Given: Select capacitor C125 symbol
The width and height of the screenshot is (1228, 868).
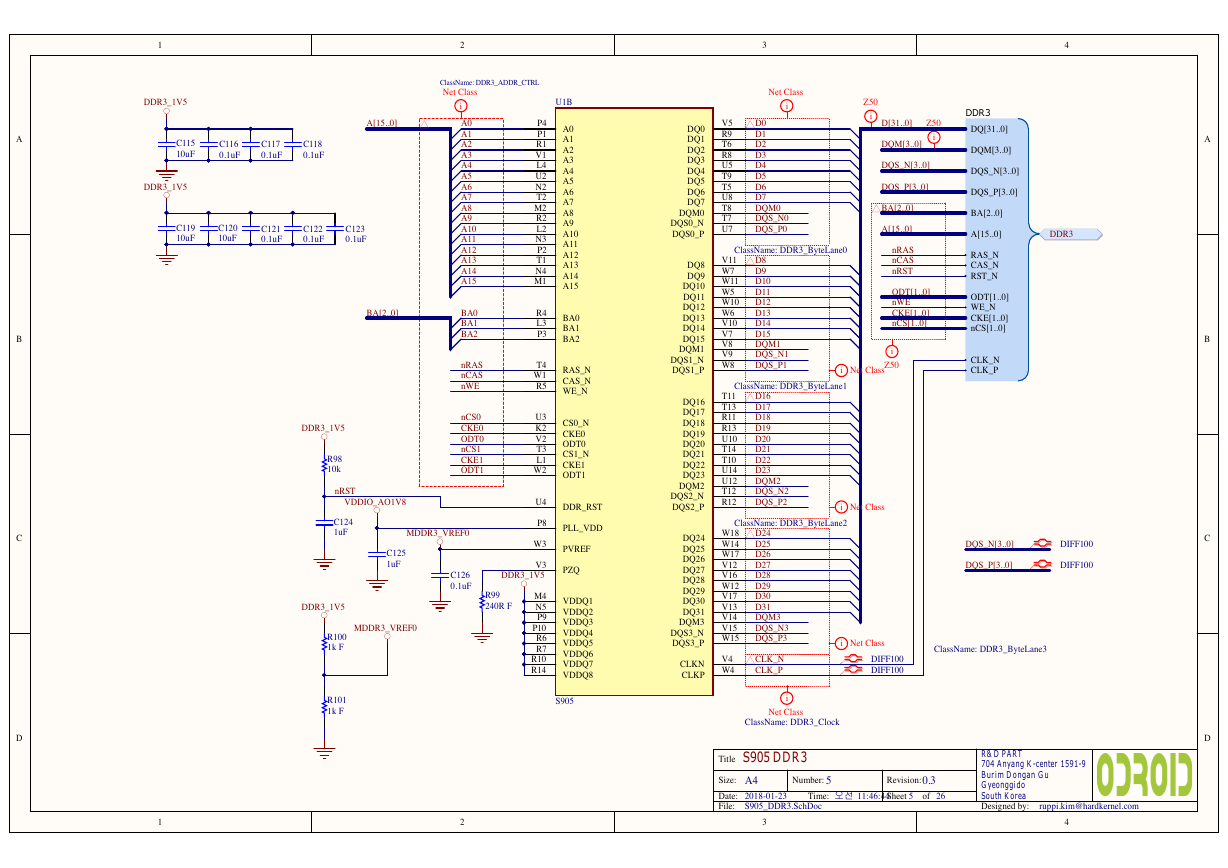Looking at the screenshot, I should click(376, 552).
